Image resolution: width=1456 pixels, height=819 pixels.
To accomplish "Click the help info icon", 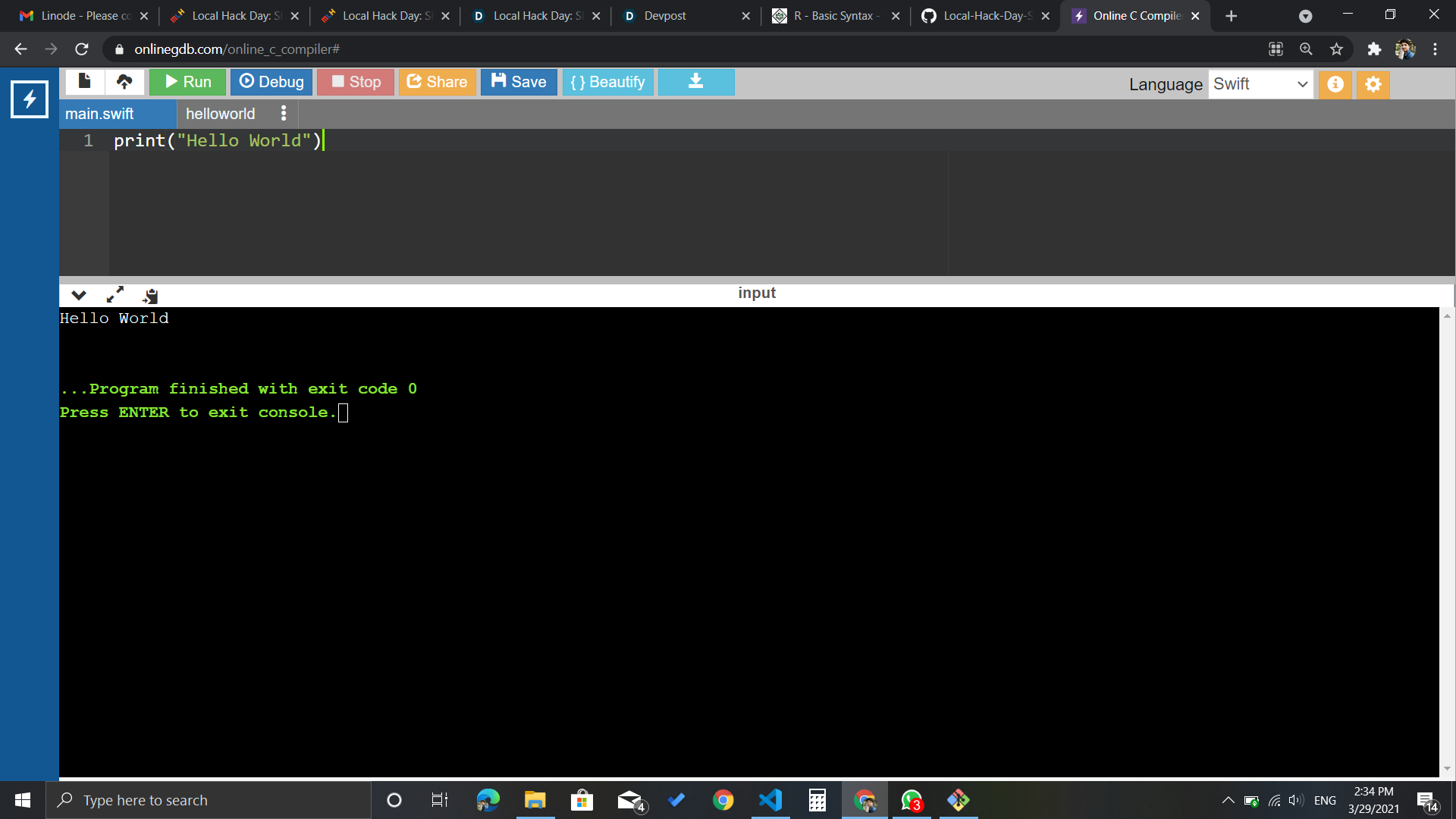I will (1335, 84).
